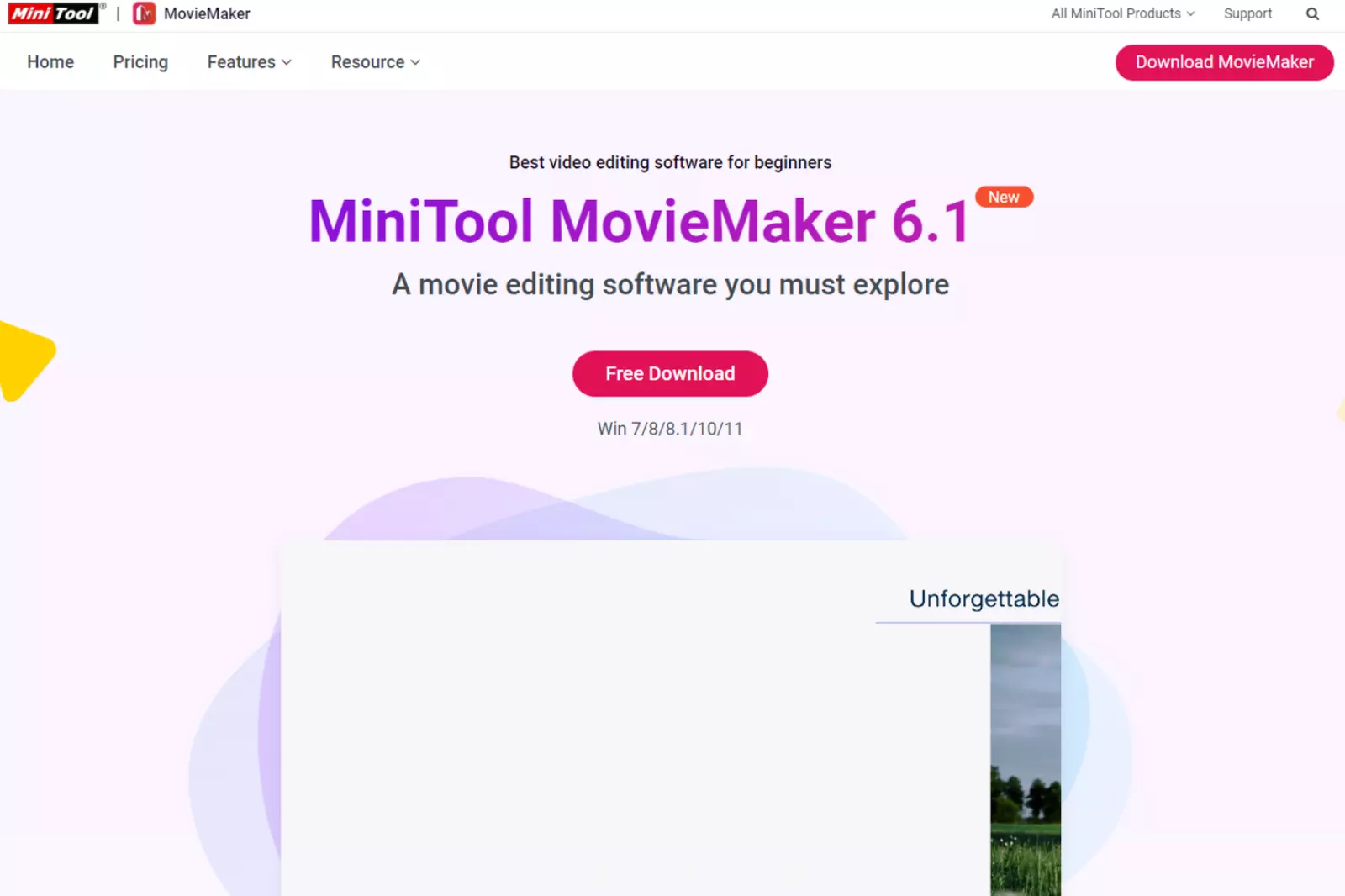1345x896 pixels.
Task: Click the Unforgettable title text
Action: point(984,598)
